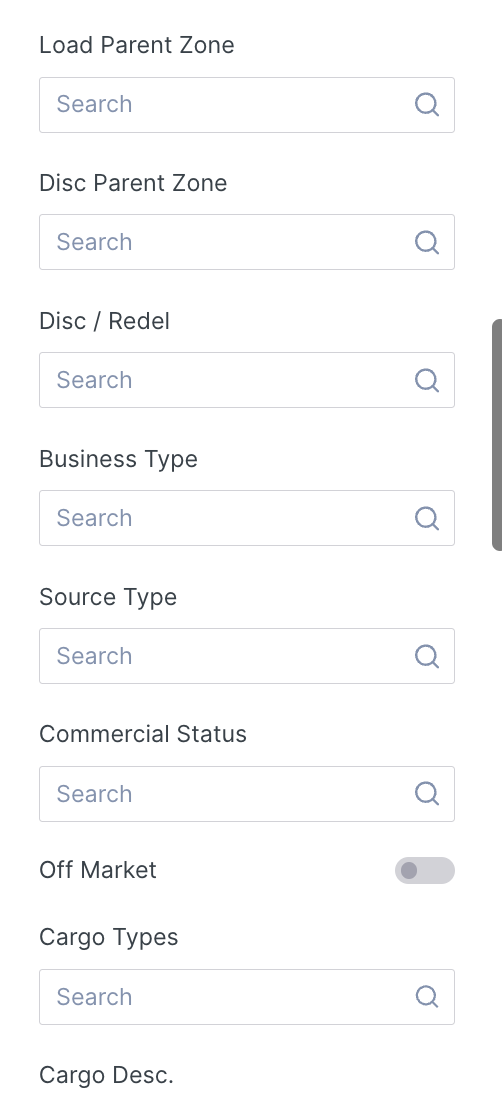Focus the Disc Parent Zone search box
This screenshot has height=1102, width=502.
pyautogui.click(x=247, y=242)
